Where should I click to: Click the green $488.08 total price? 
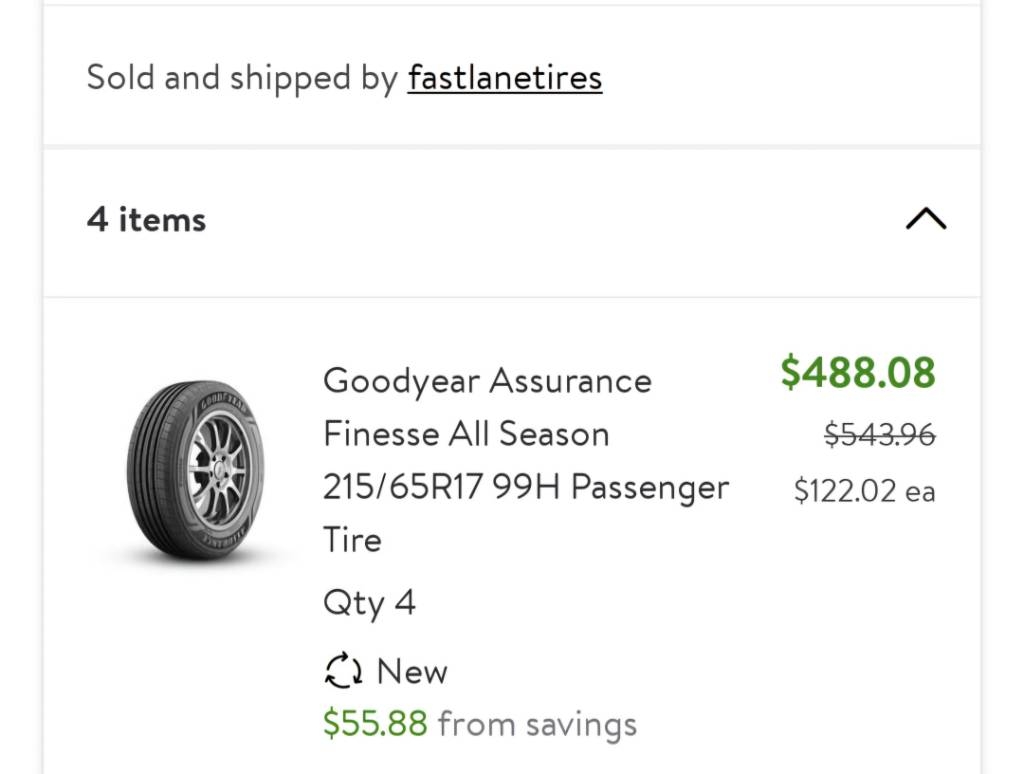858,372
